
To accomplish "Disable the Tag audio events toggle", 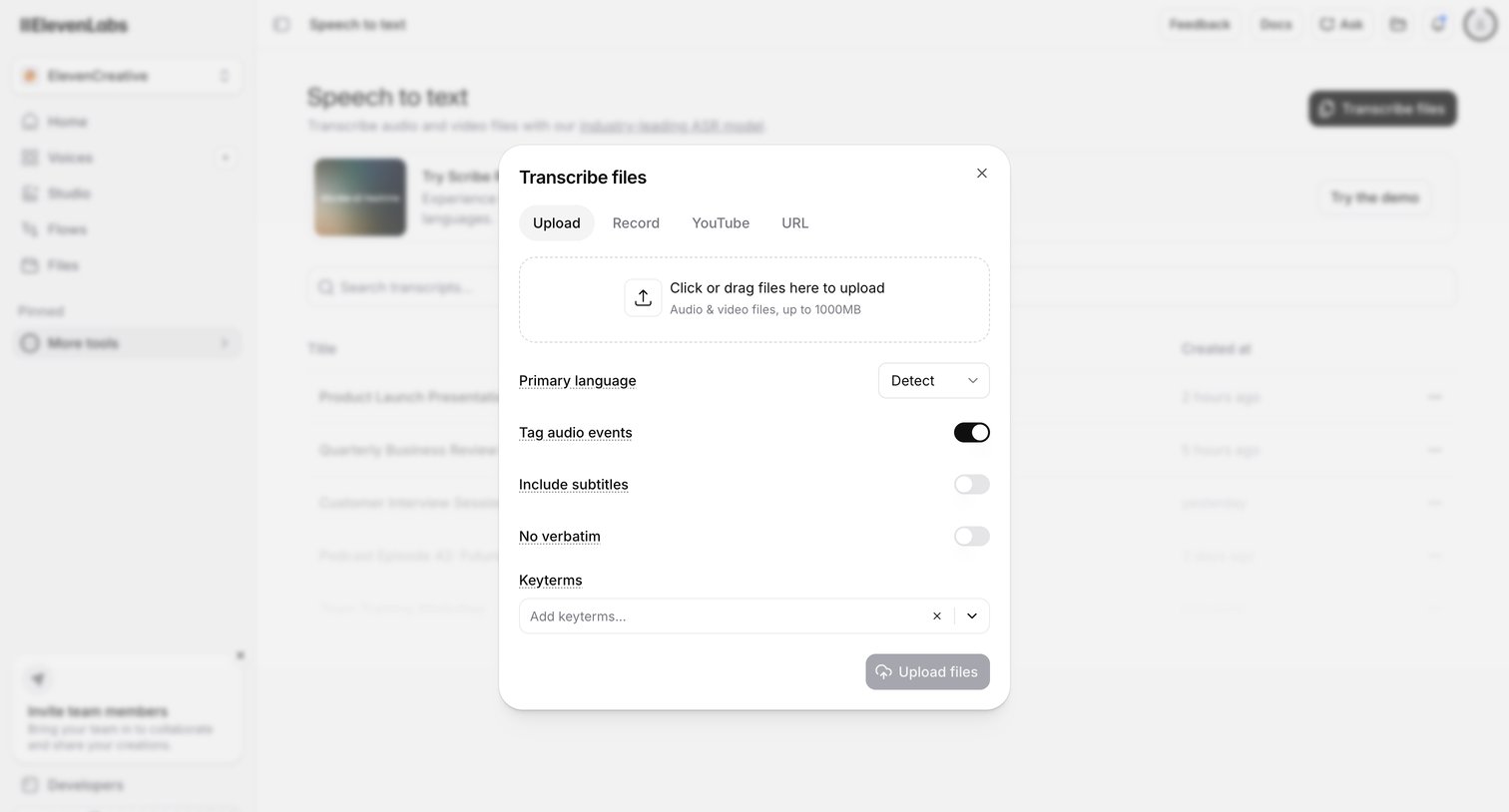I will (x=972, y=433).
